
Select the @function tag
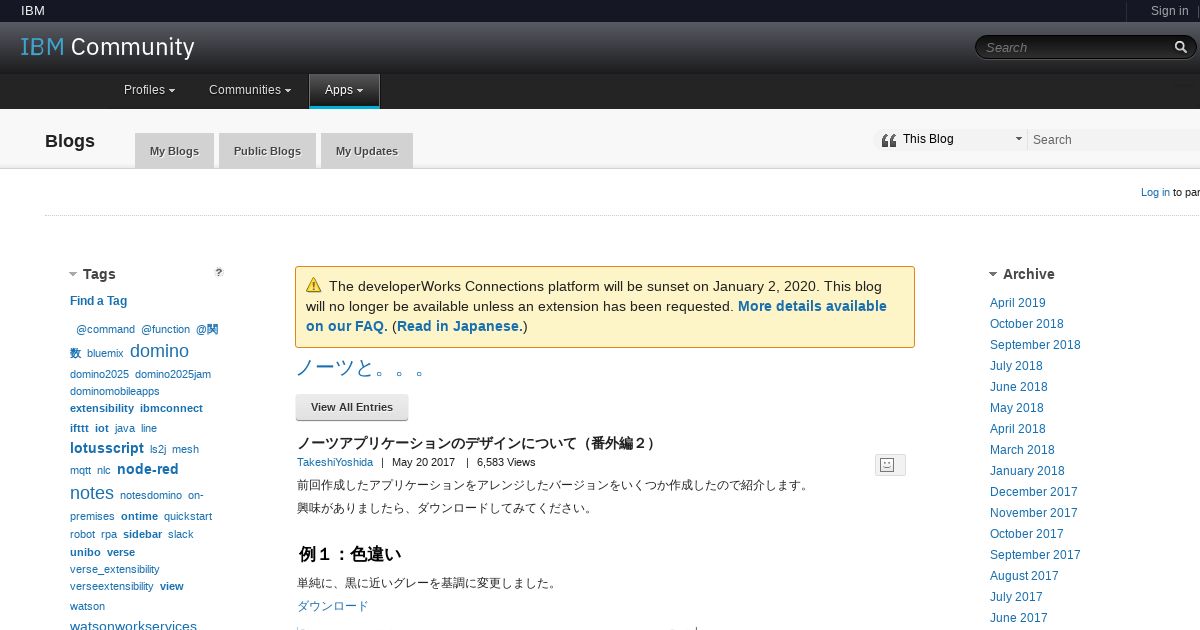click(165, 329)
